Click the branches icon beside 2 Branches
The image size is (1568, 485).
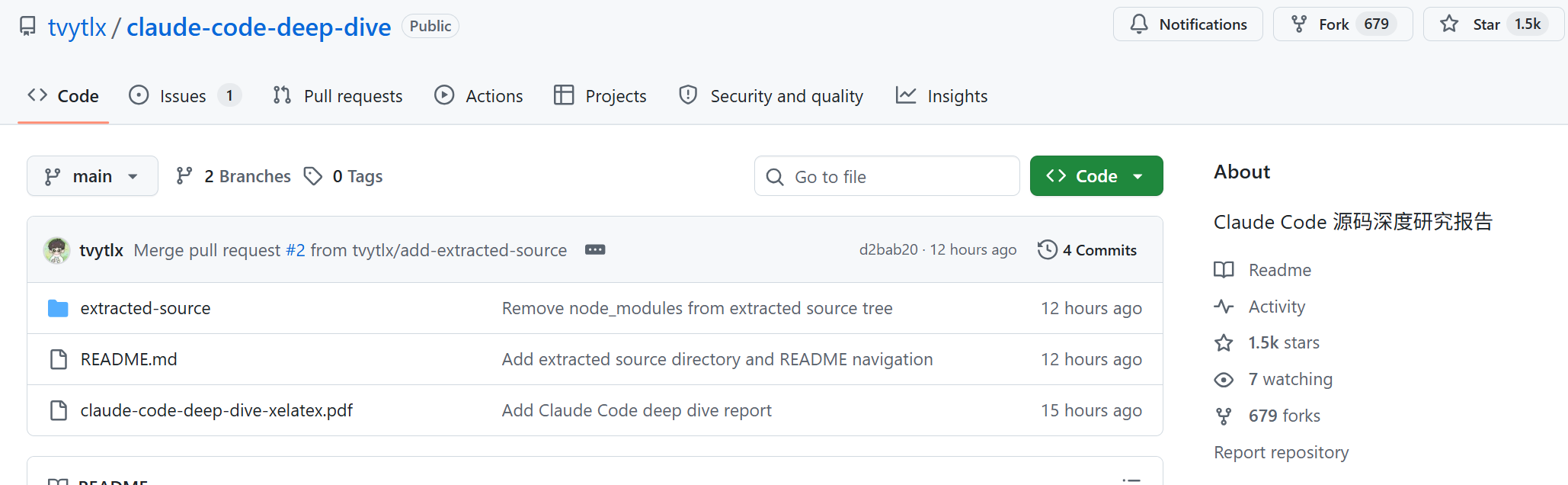184,176
